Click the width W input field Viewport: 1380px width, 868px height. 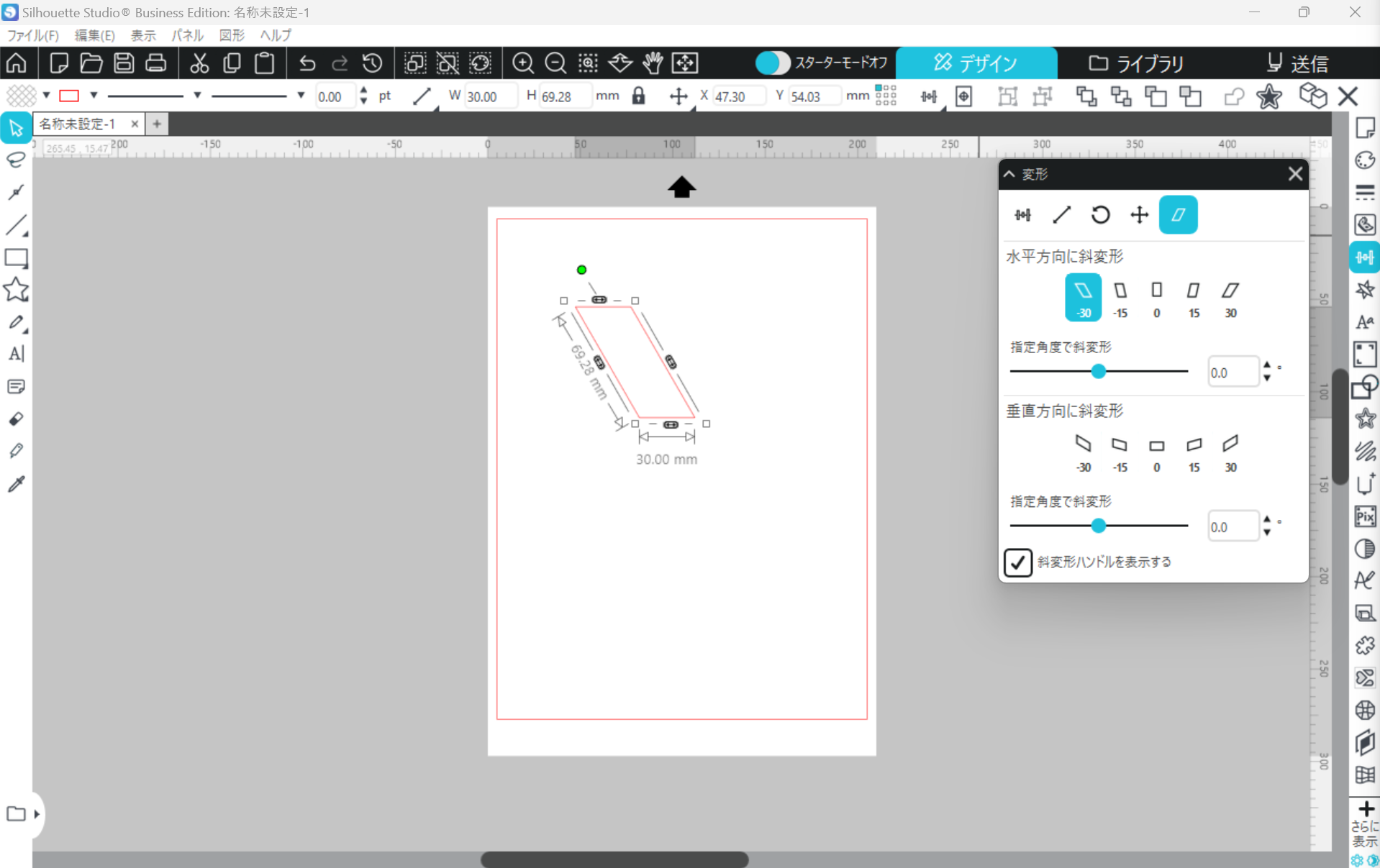pos(491,96)
